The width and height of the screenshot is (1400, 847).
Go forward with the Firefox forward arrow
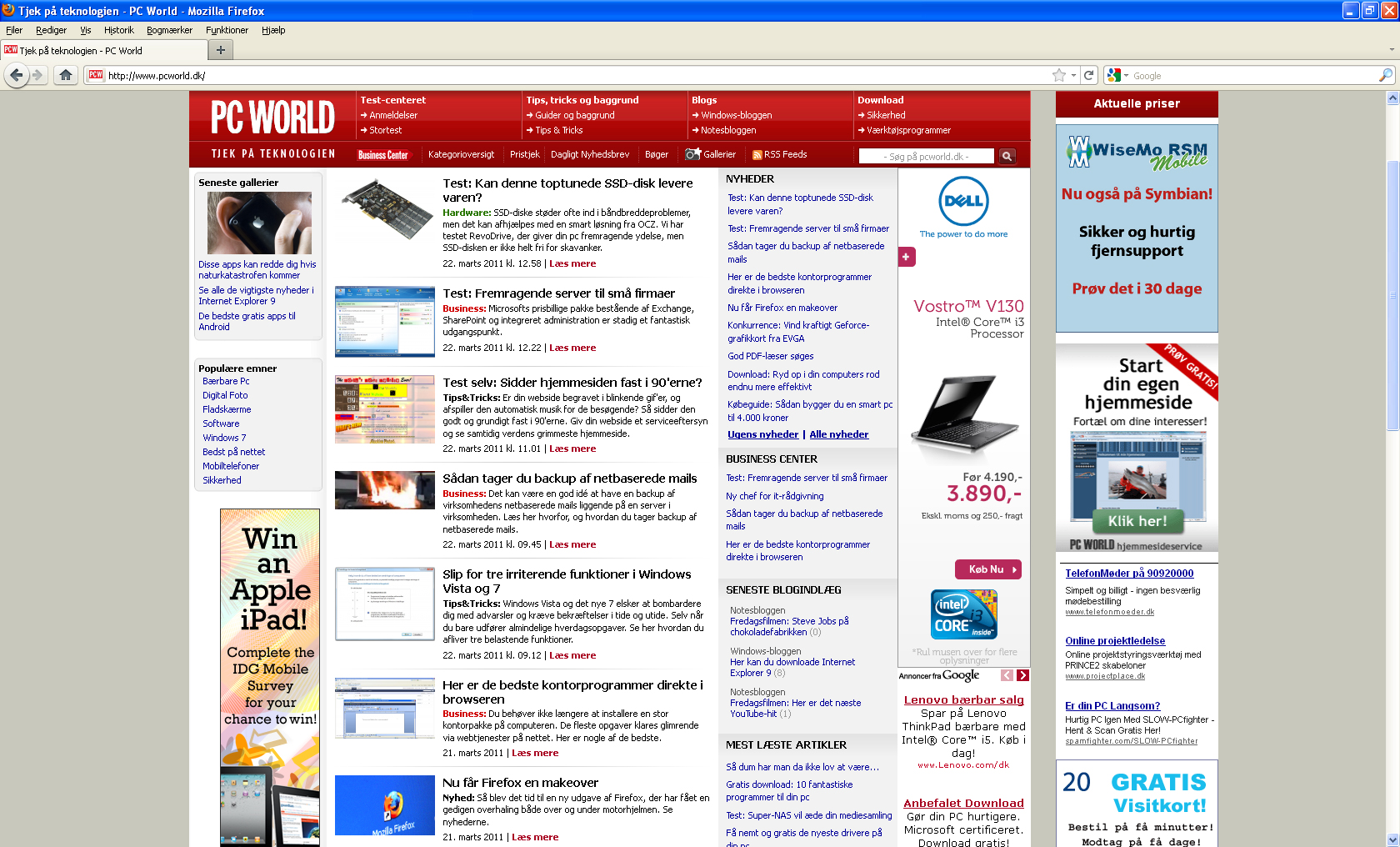tap(37, 75)
